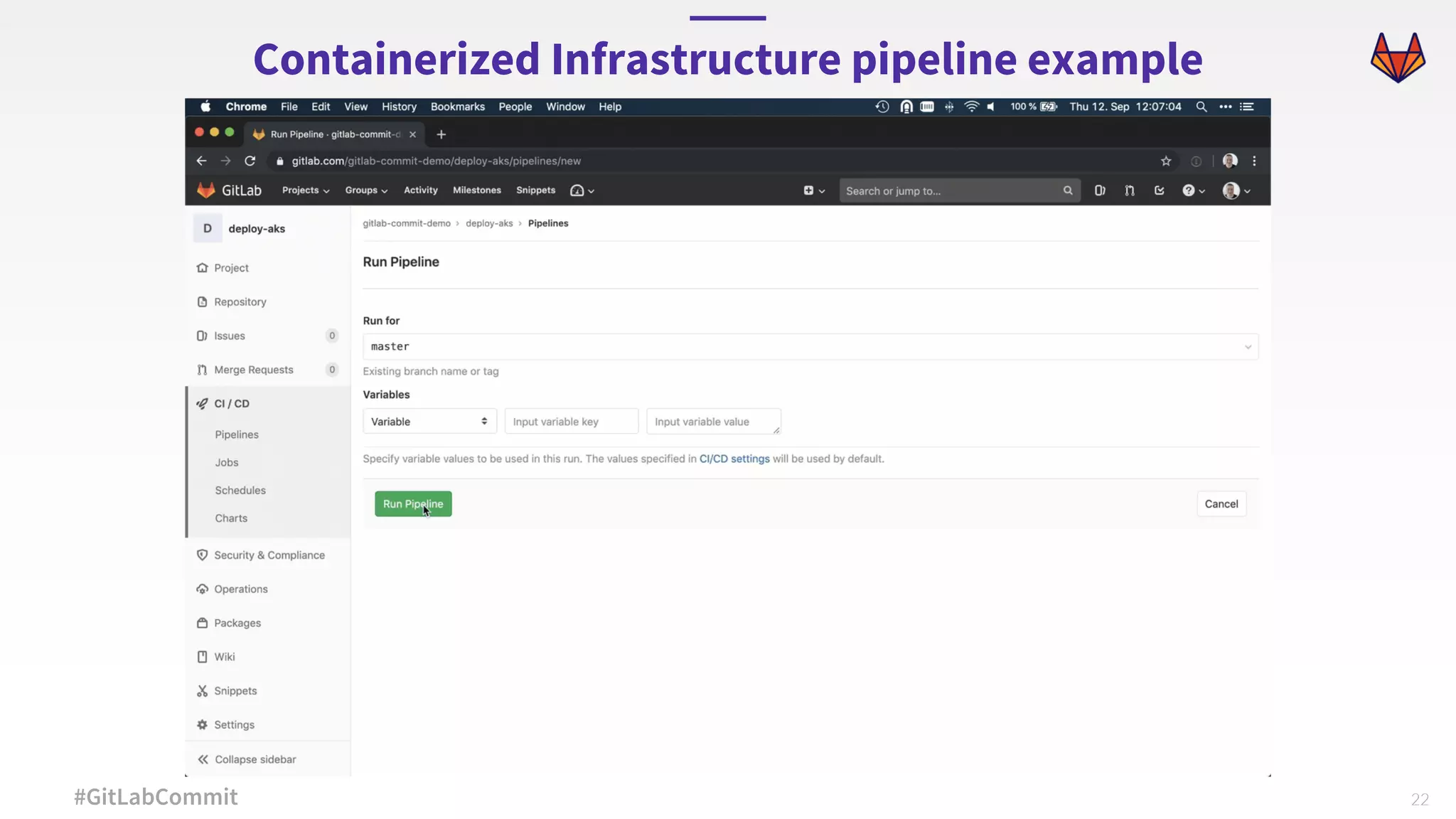Click the padlock site info icon
The width and height of the screenshot is (1456, 819).
[x=279, y=161]
